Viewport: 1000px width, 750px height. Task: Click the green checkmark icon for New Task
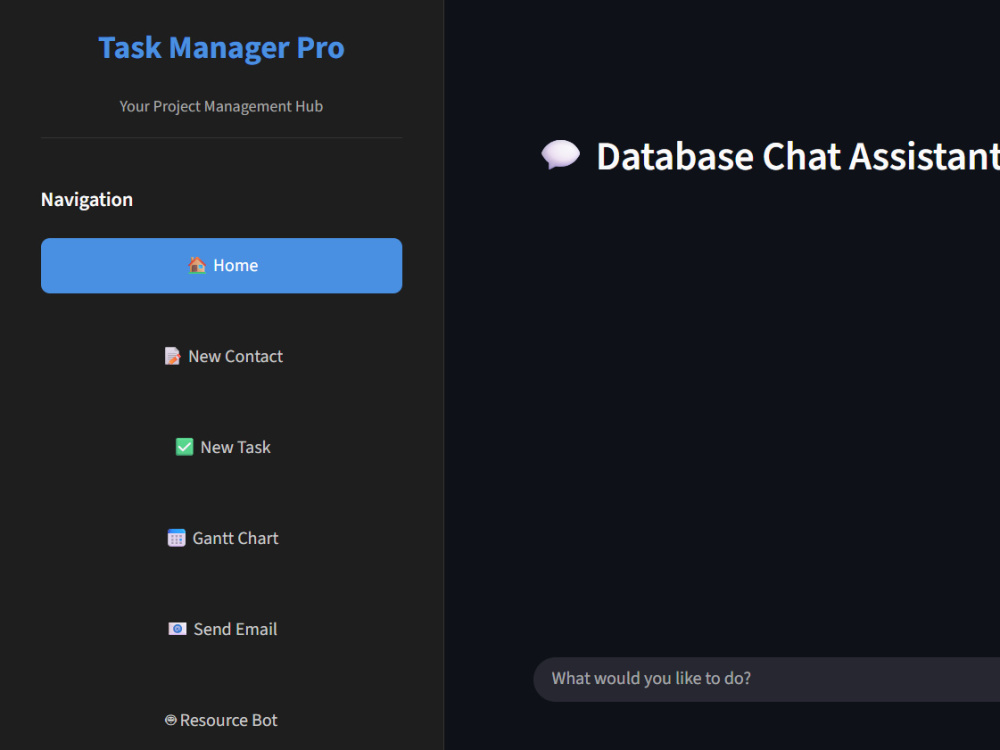tap(184, 446)
